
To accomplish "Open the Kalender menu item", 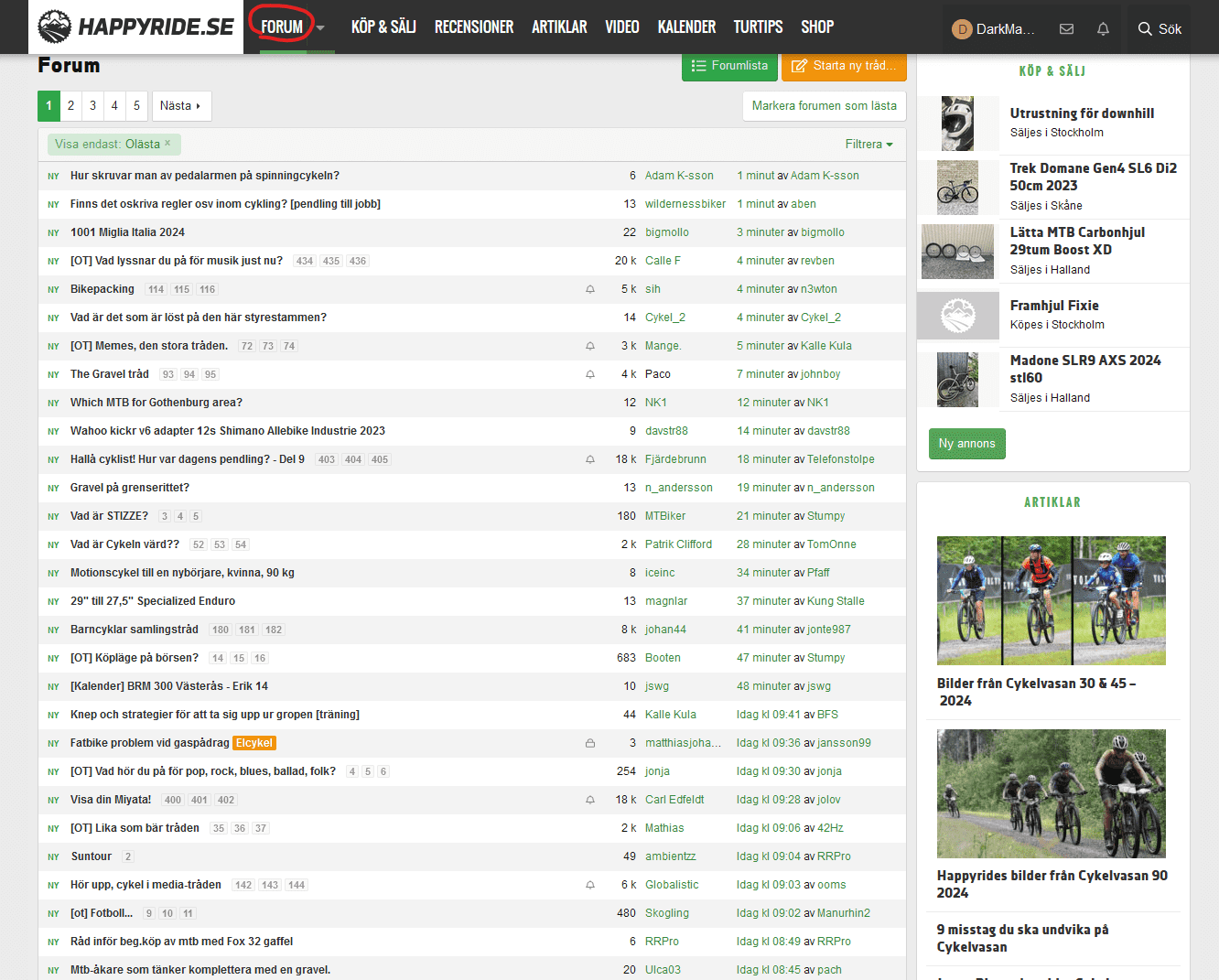I will (x=686, y=27).
